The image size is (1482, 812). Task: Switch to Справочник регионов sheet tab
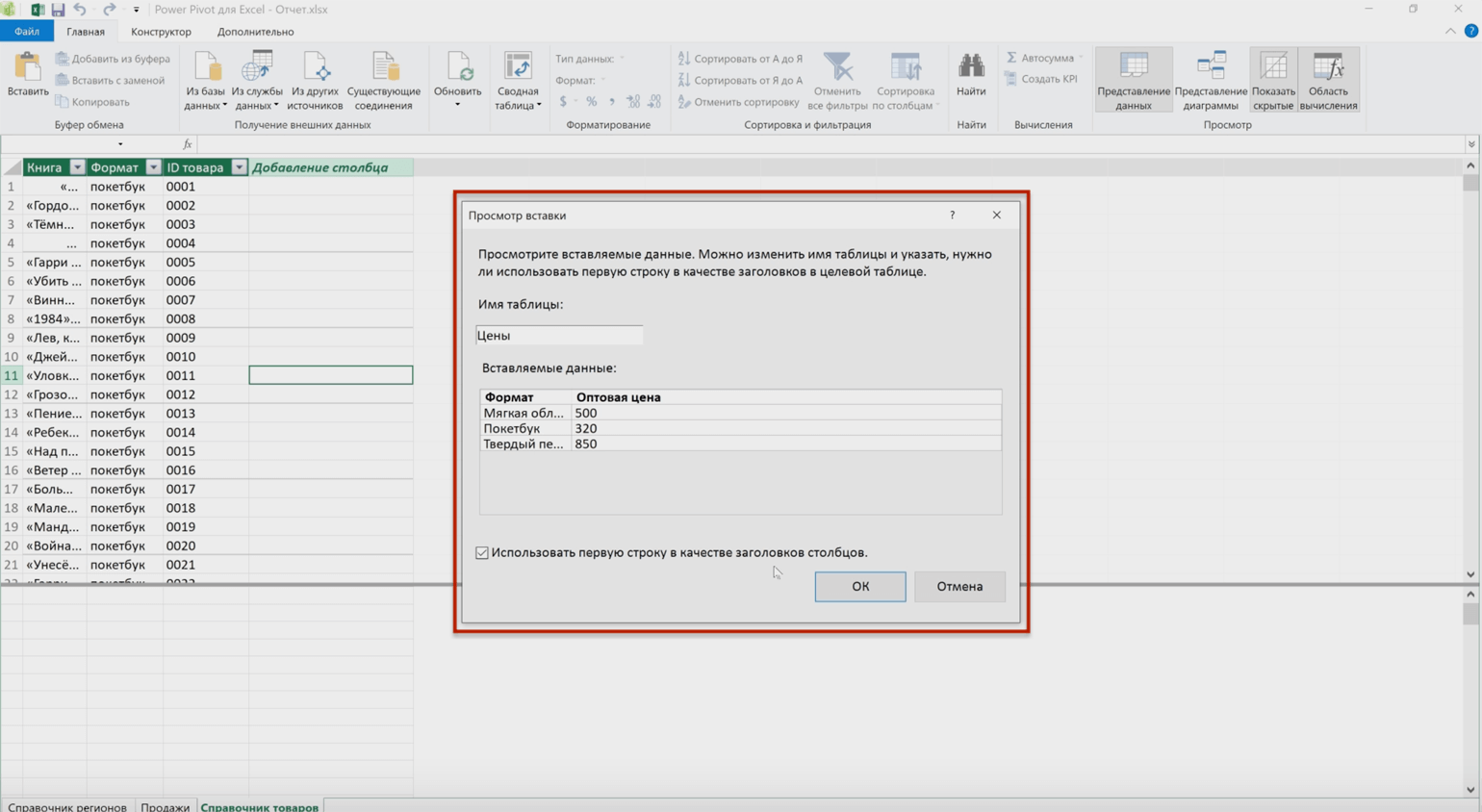(x=67, y=806)
